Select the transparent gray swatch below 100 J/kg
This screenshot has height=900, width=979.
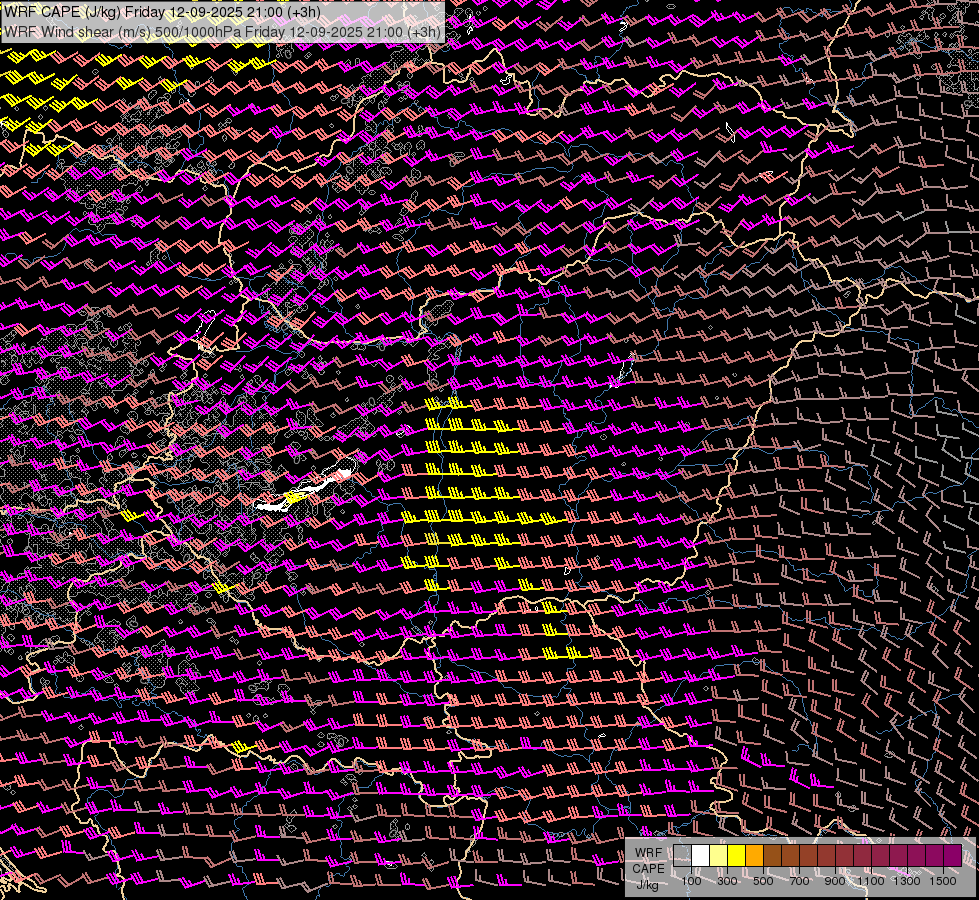pos(682,855)
